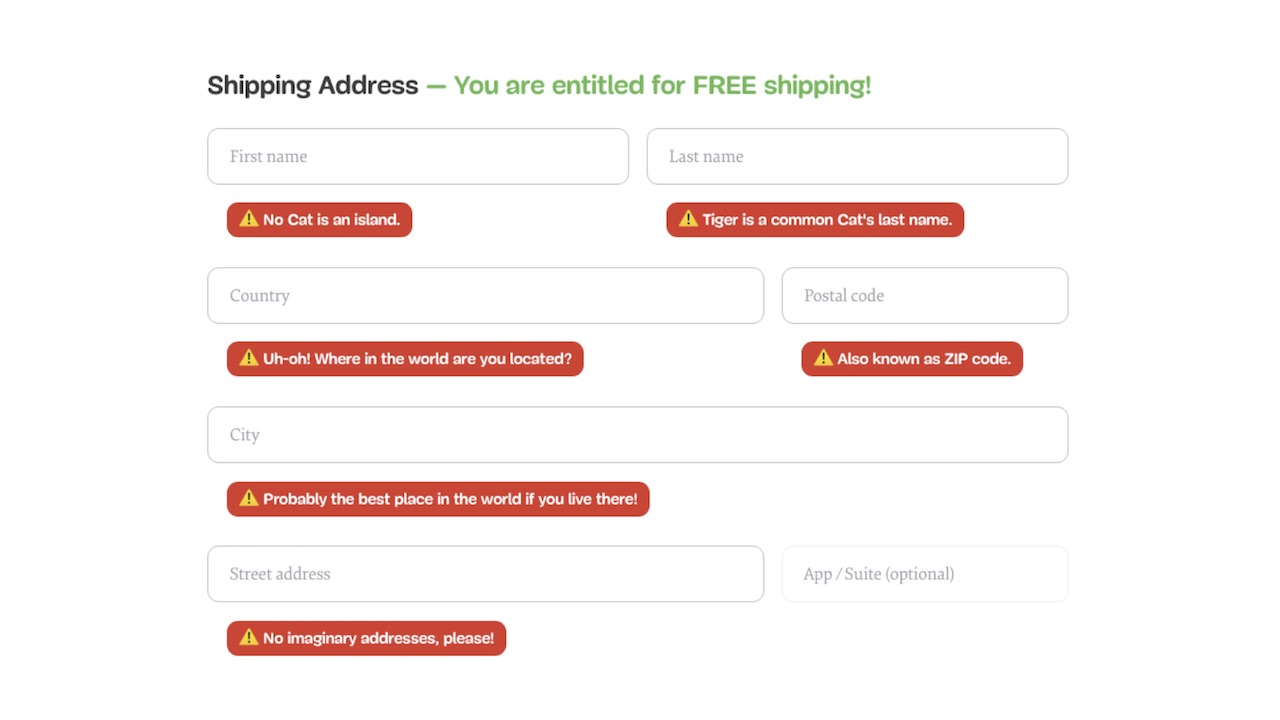This screenshot has width=1280, height=720.
Task: Click the Street address field
Action: [485, 574]
